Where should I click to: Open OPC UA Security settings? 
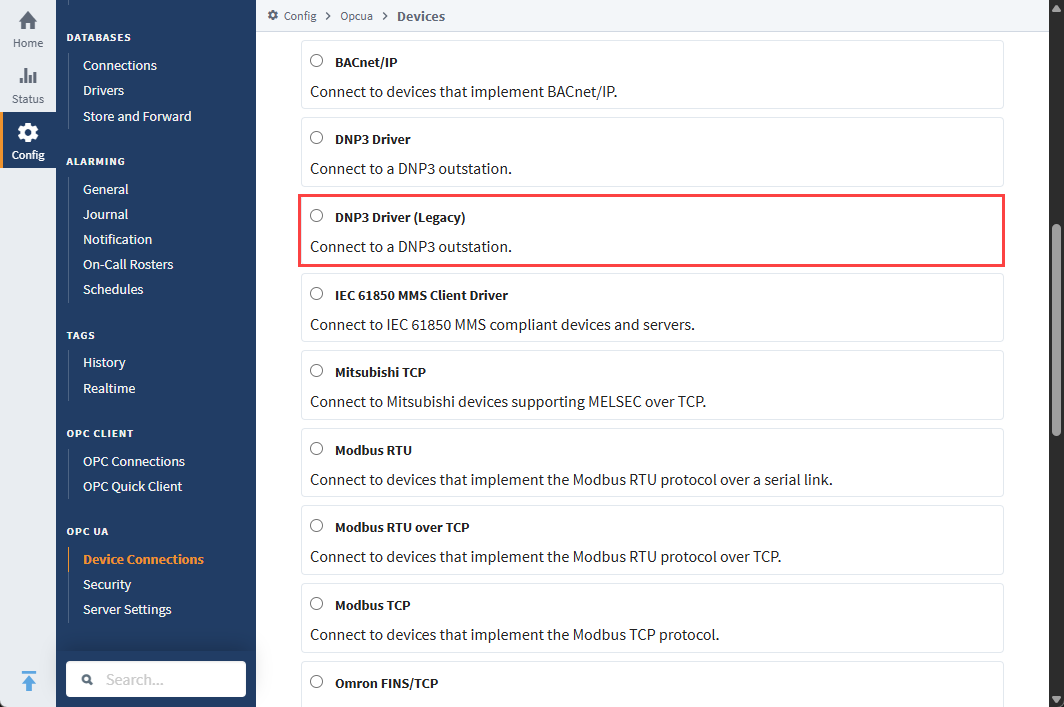coord(107,584)
